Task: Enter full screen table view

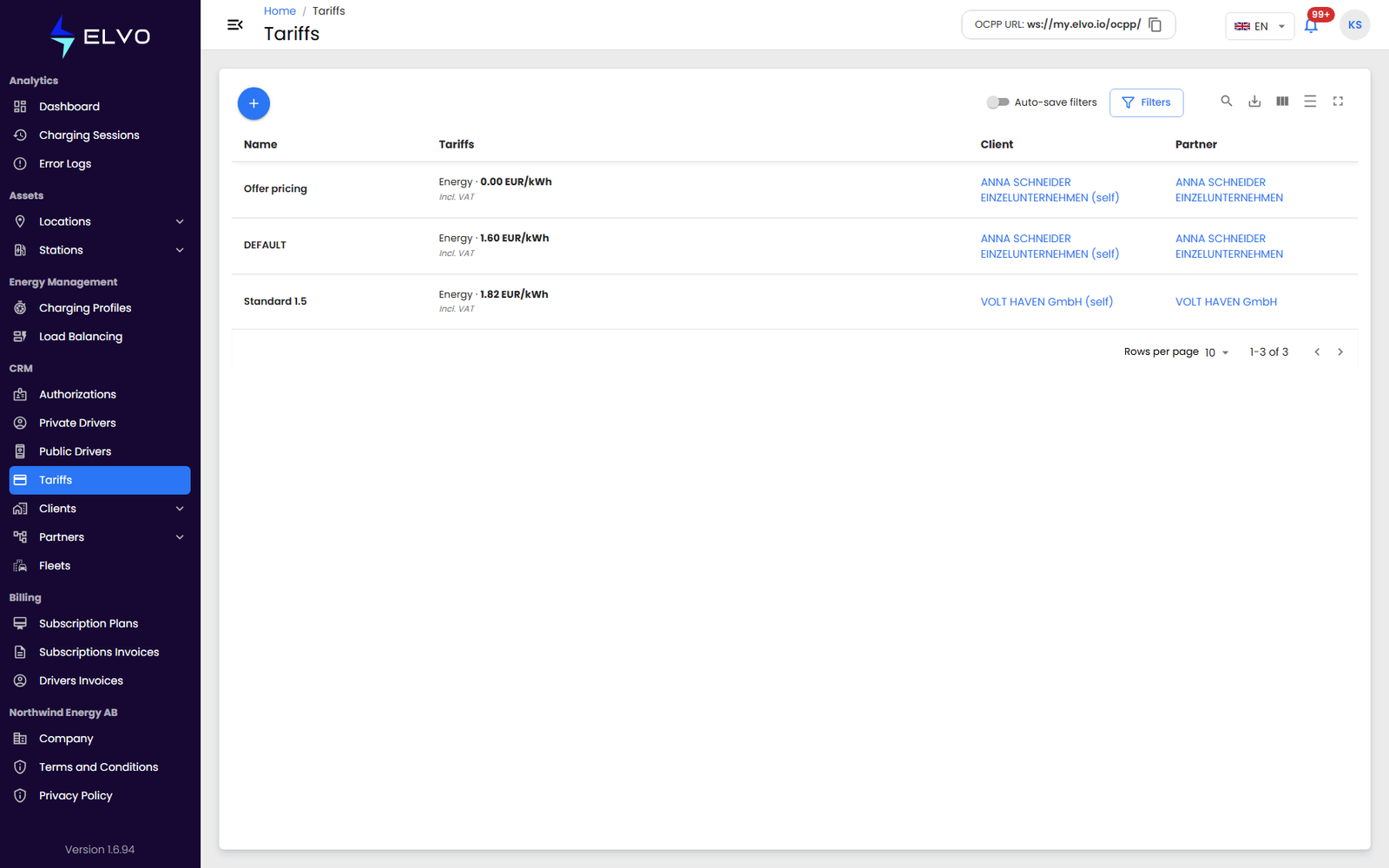Action: coord(1338,102)
